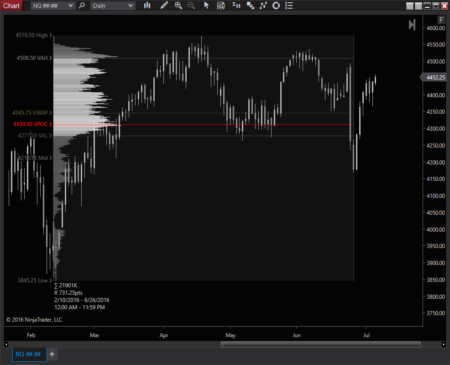Open the properties list icon
Image resolution: width=450 pixels, height=365 pixels.
[289, 6]
